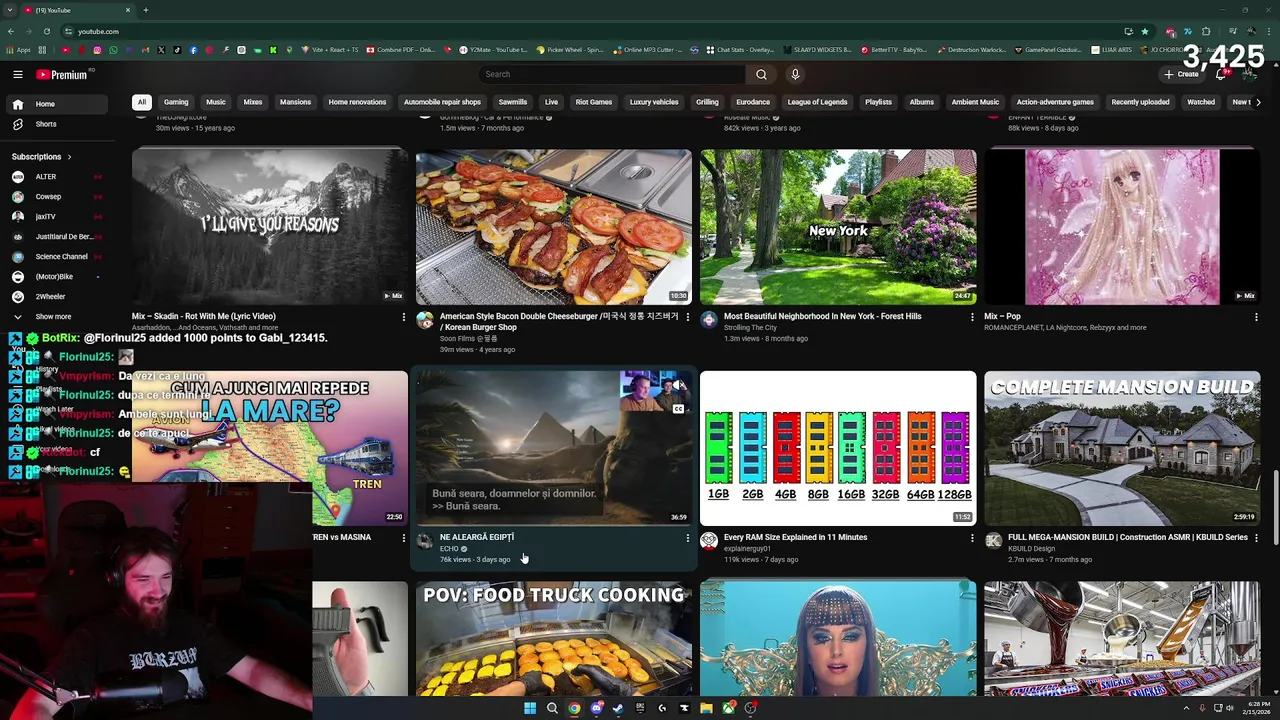Open the bacon cheeseburger thumbnail
This screenshot has width=1280, height=720.
pyautogui.click(x=554, y=227)
